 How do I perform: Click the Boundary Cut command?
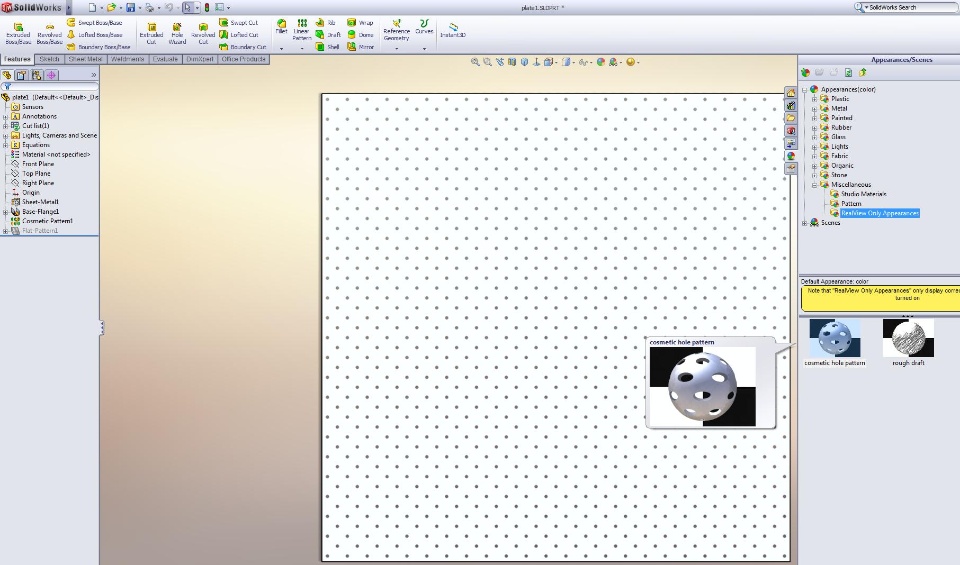tap(242, 47)
